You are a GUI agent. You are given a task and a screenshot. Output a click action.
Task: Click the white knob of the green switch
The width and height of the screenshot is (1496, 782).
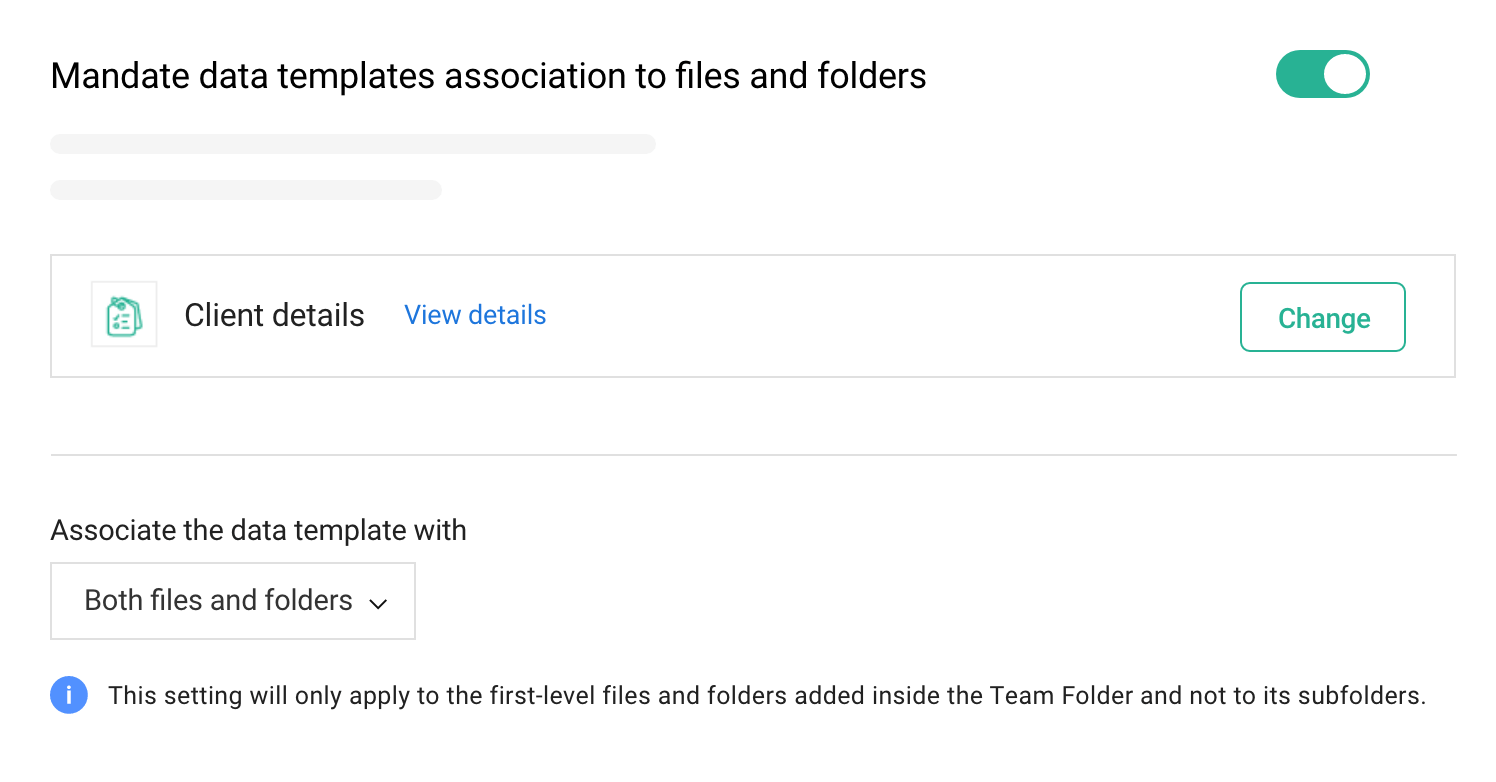coord(1345,75)
